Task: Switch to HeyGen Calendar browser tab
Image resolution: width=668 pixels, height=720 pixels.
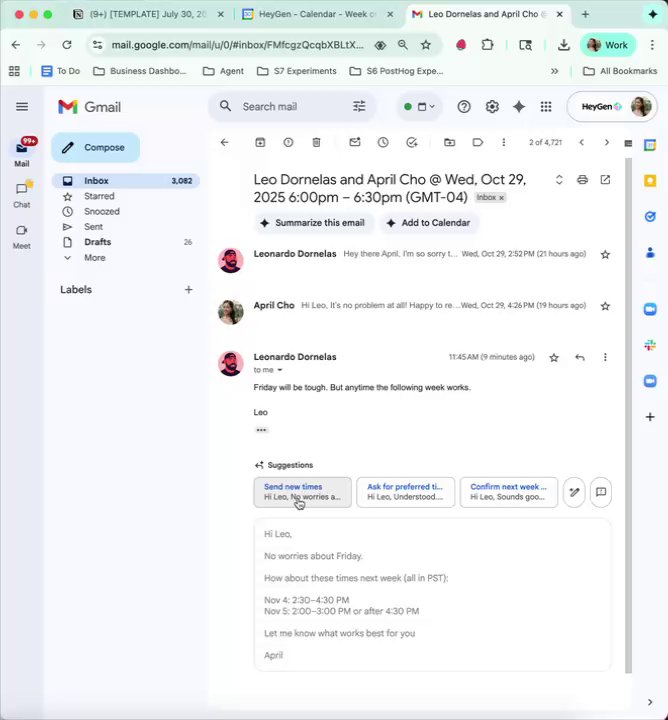Action: (318, 14)
